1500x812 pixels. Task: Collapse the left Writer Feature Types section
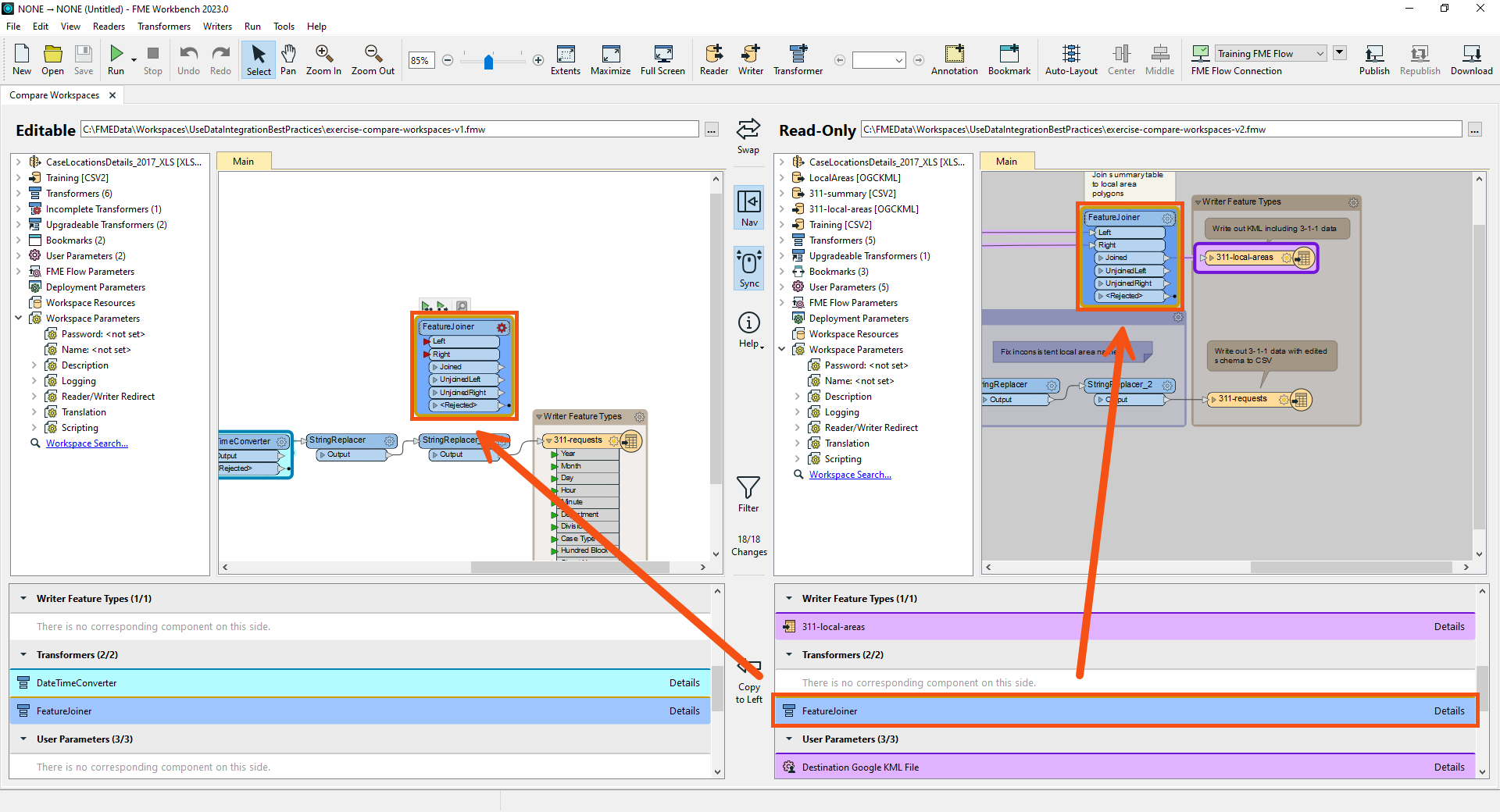(23, 599)
